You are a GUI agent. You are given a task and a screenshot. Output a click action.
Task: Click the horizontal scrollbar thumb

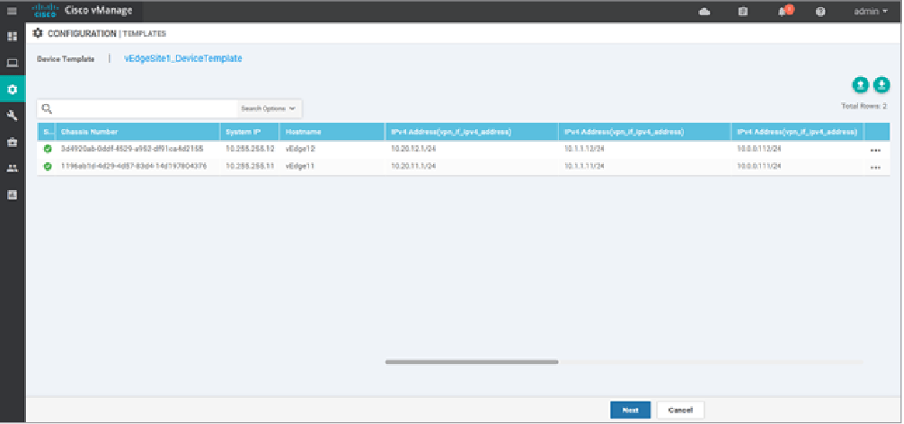coord(472,362)
